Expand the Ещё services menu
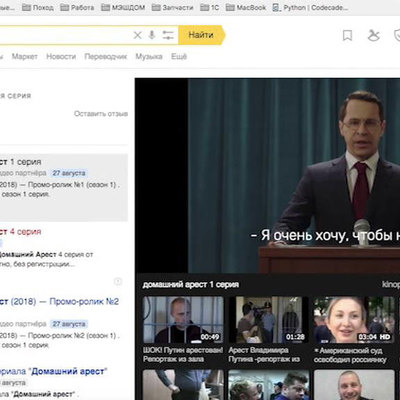 tap(179, 57)
